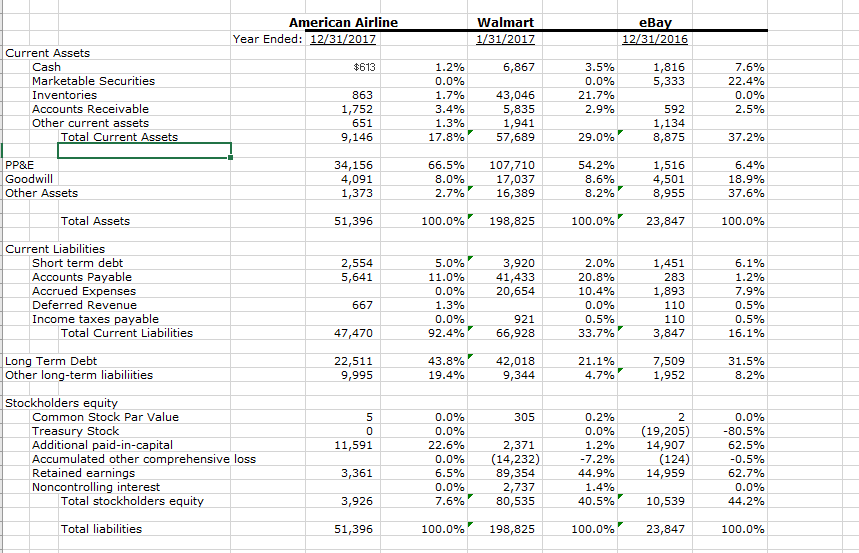Select the Current Liabilities heading
859x553 pixels.
click(55, 249)
